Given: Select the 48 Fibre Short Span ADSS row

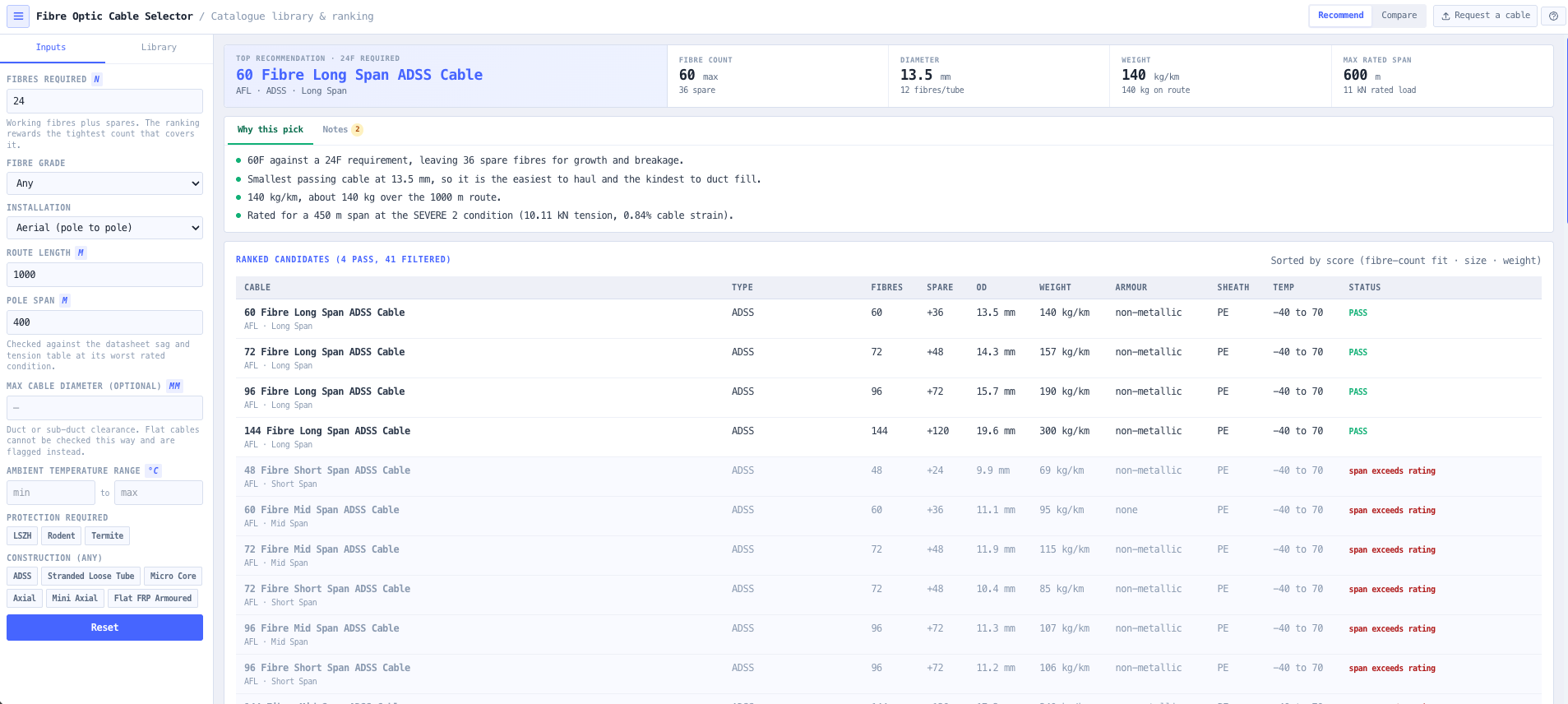Looking at the screenshot, I should (888, 477).
